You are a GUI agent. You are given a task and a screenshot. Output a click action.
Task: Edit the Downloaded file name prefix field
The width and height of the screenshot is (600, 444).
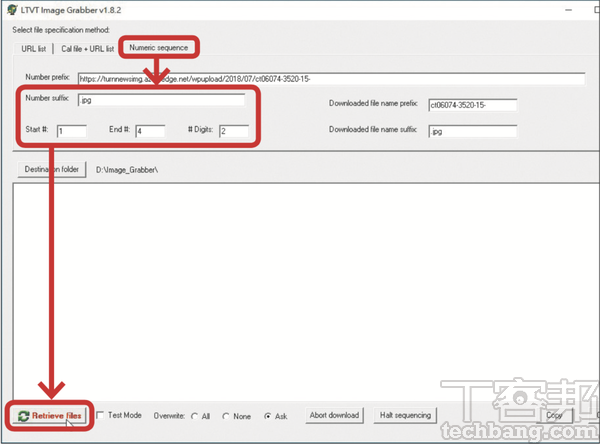(x=473, y=105)
